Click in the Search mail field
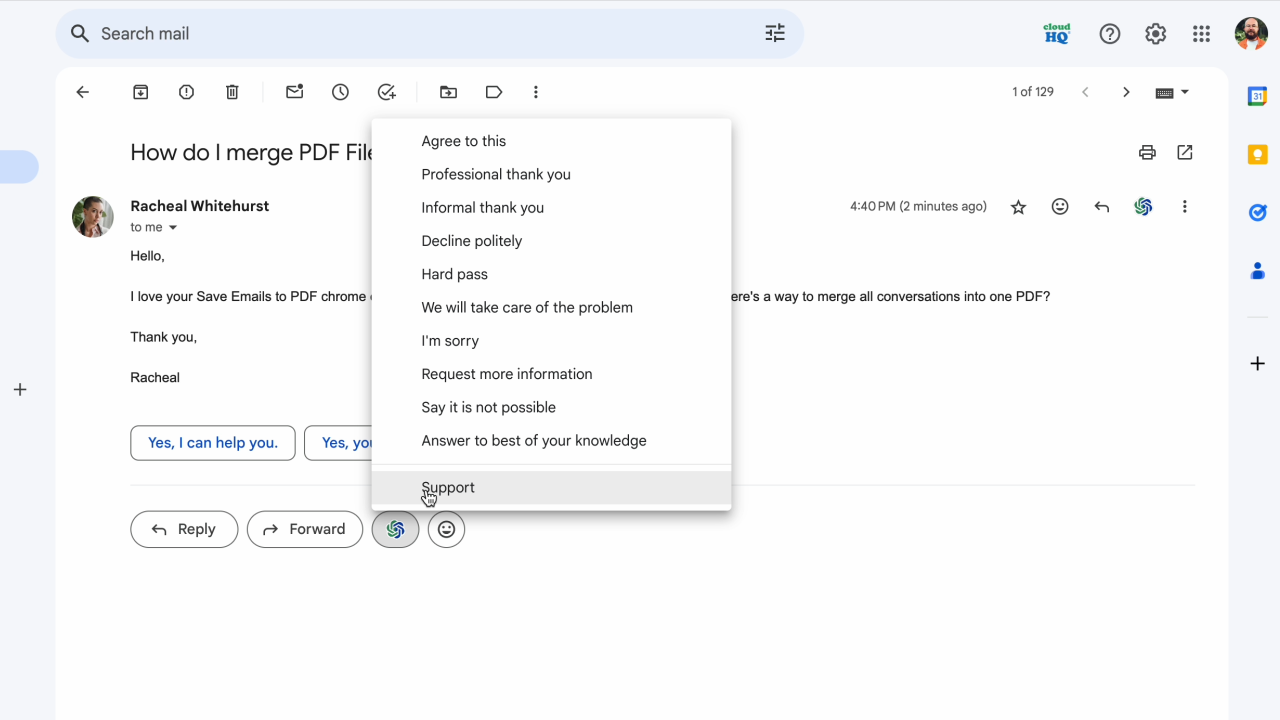The image size is (1280, 720). [300, 33]
